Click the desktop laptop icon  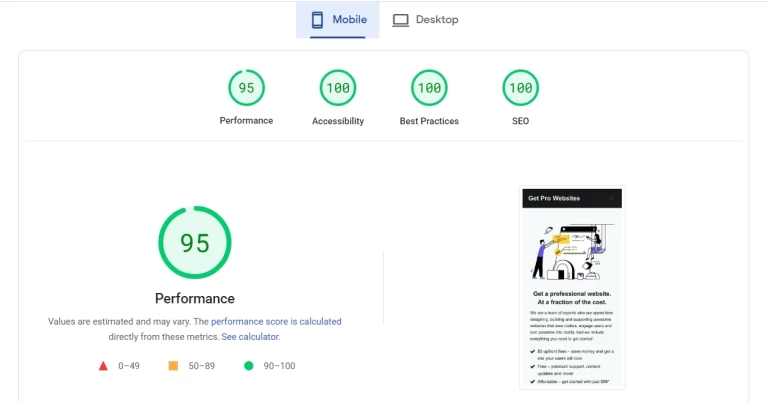click(x=400, y=20)
